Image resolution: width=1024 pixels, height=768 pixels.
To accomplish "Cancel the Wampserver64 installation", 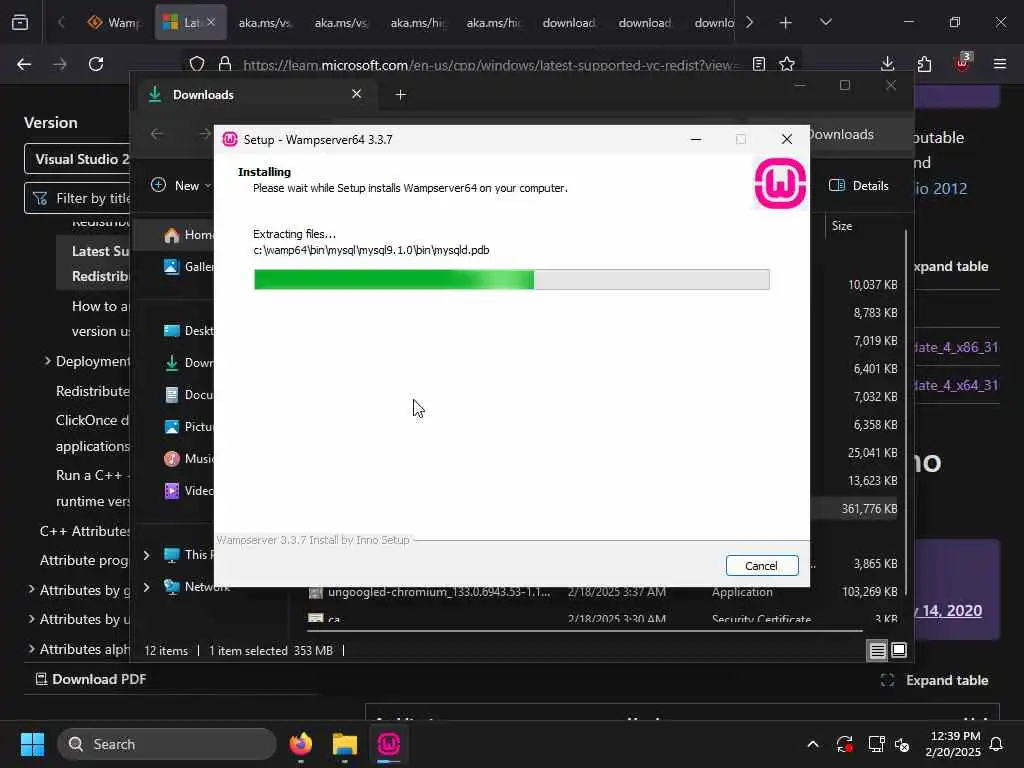I will tap(761, 566).
